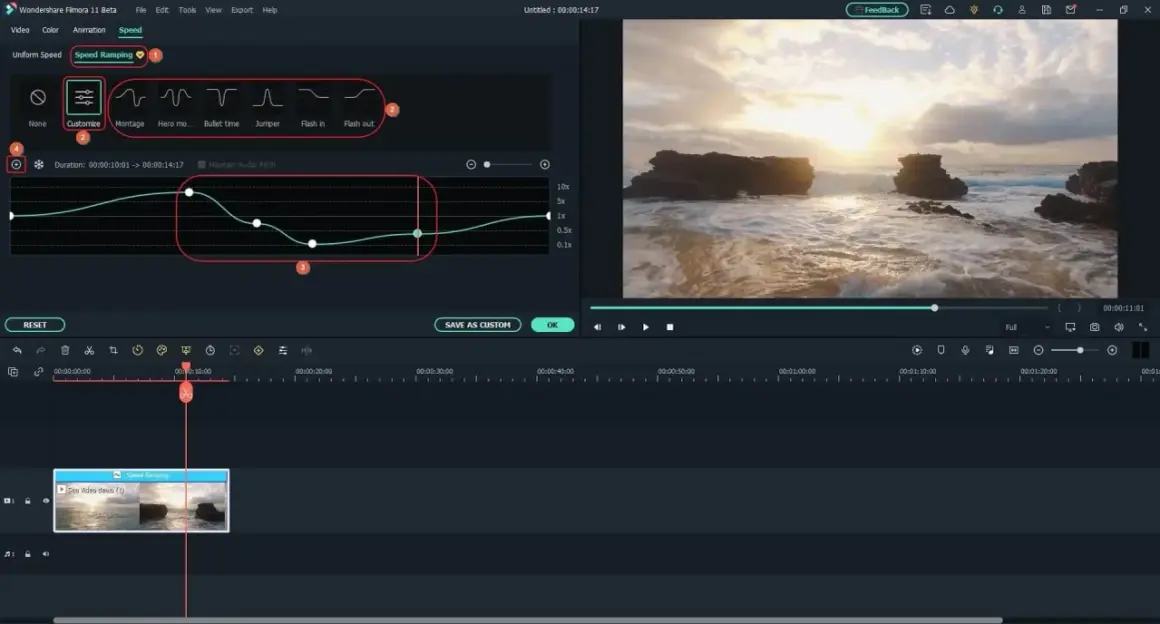1160x624 pixels.
Task: Open the download list icon in title bar
Action: (x=925, y=10)
